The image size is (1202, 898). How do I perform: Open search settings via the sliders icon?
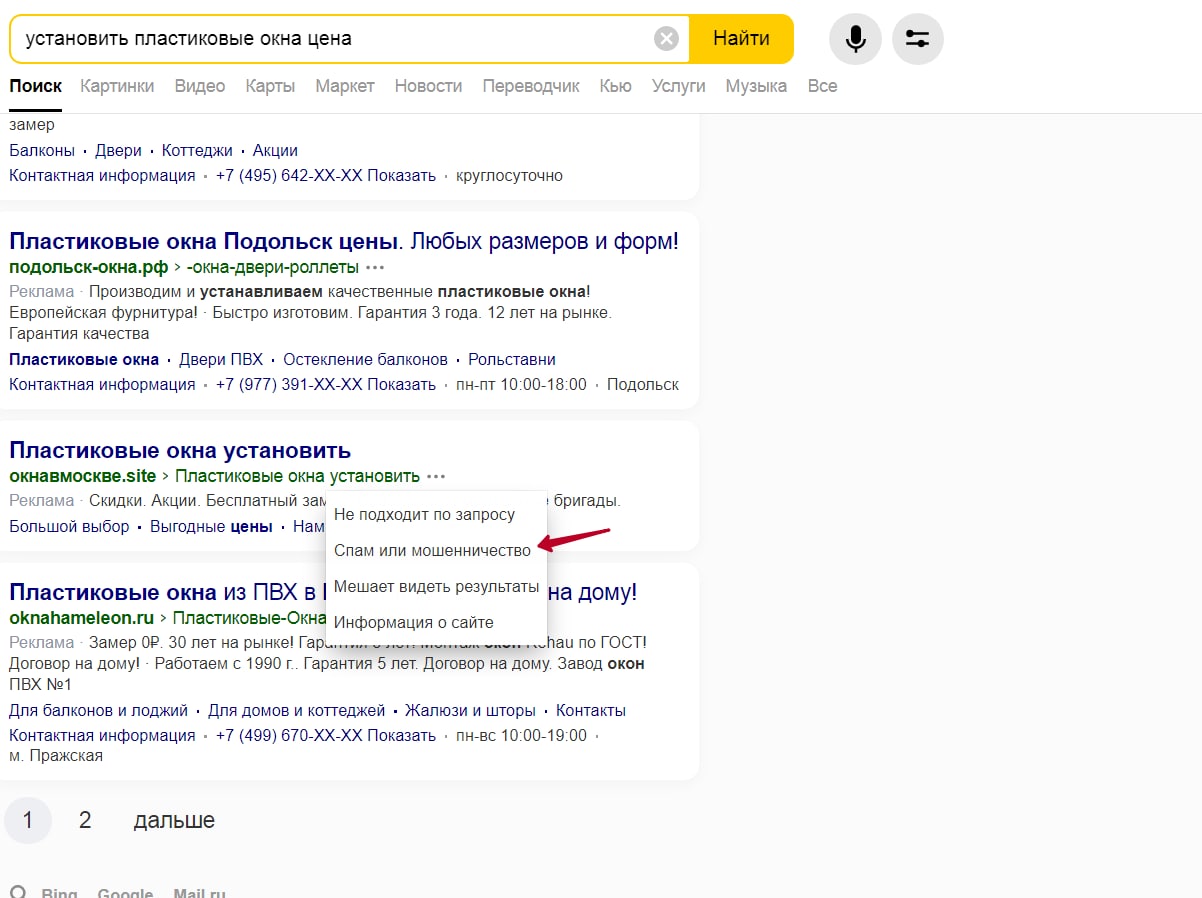(x=917, y=39)
